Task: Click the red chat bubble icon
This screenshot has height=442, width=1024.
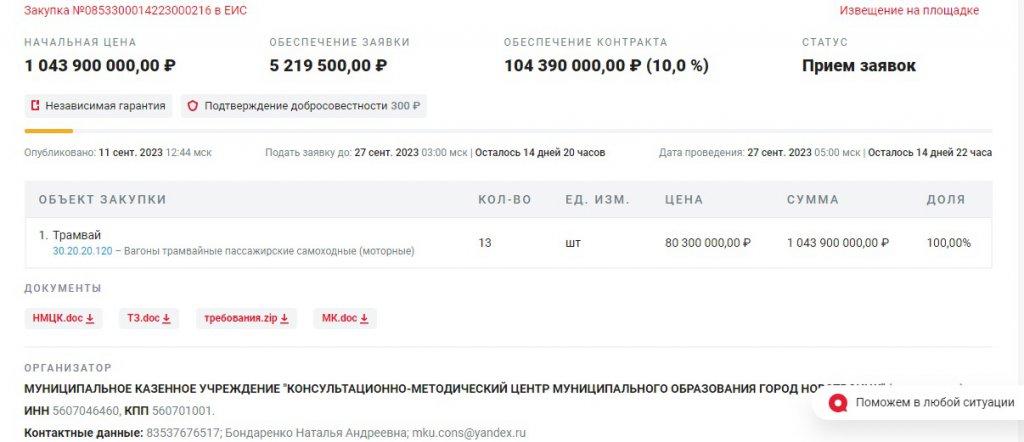Action: pos(838,403)
